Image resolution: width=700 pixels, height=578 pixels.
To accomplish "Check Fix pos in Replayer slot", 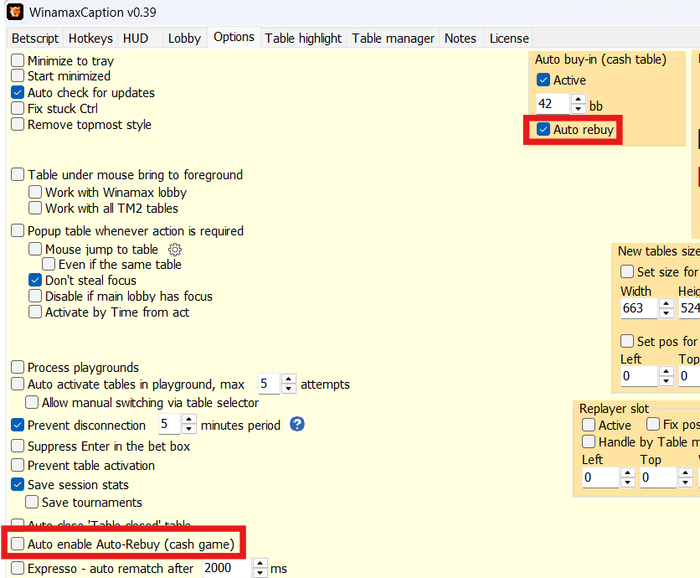I will pos(653,424).
